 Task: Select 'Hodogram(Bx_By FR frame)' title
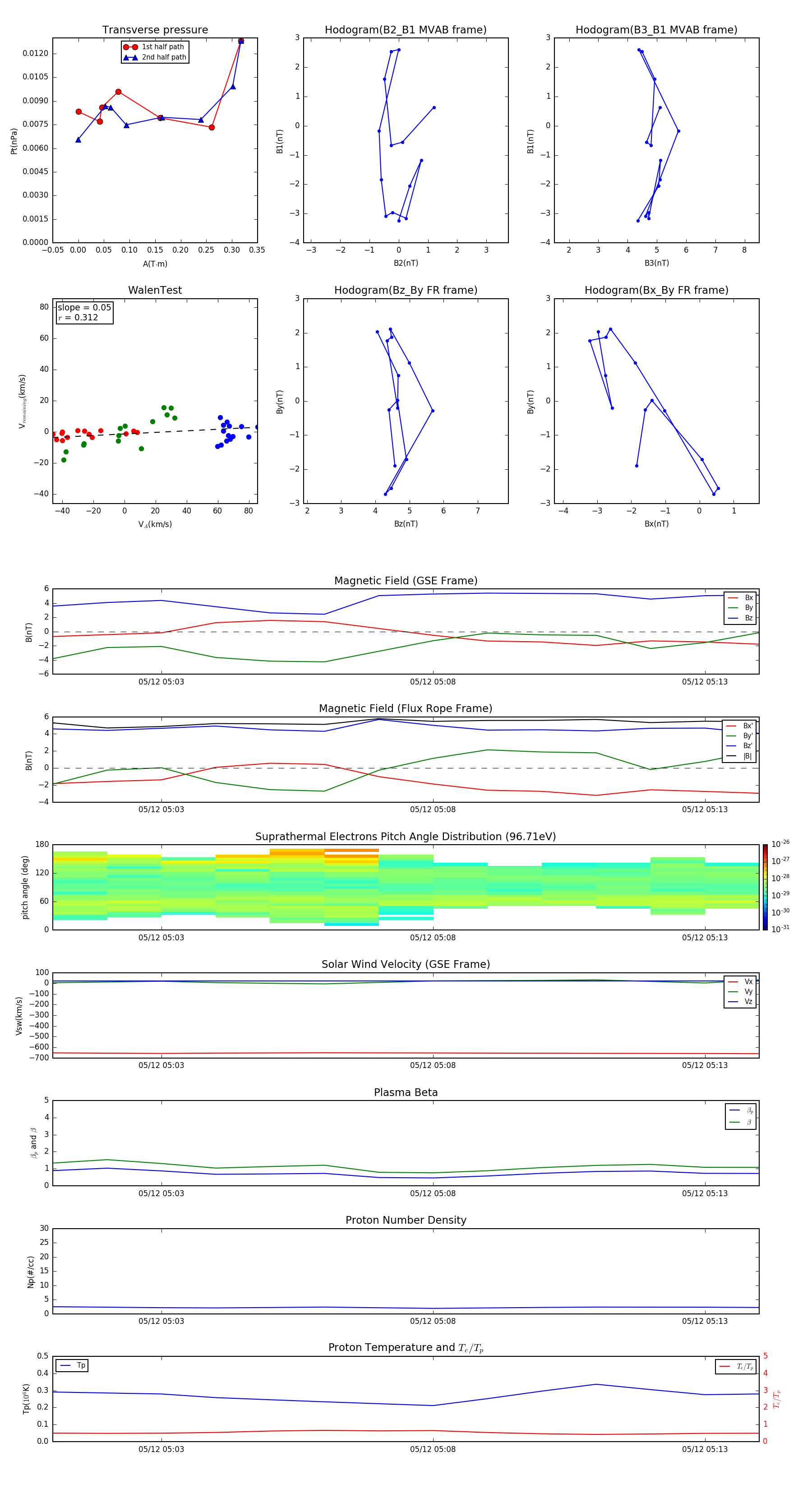coord(656,290)
